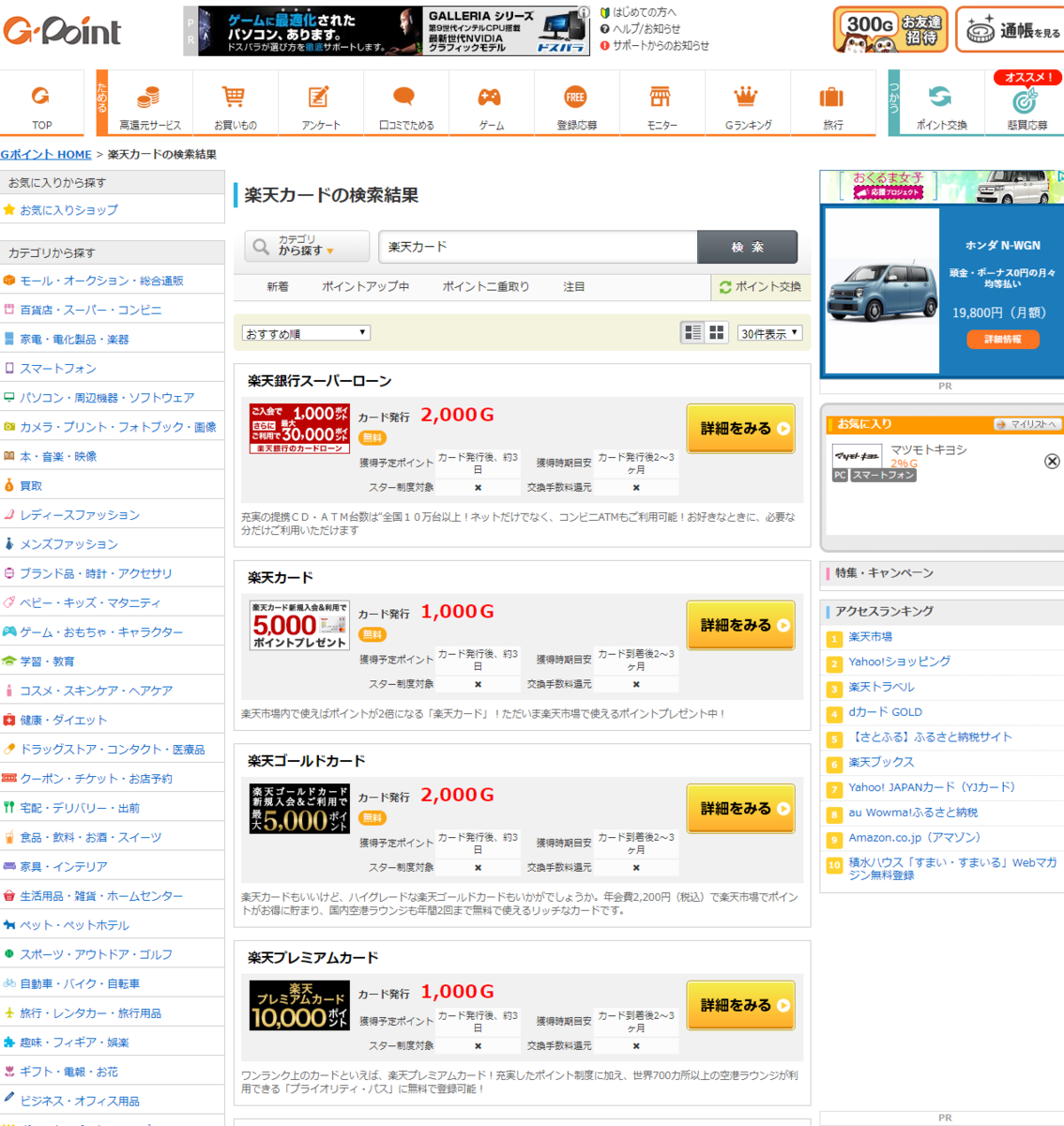The width and height of the screenshot is (1064, 1126).
Task: Open Yahoo!ショッピング ranking link
Action: (x=900, y=662)
